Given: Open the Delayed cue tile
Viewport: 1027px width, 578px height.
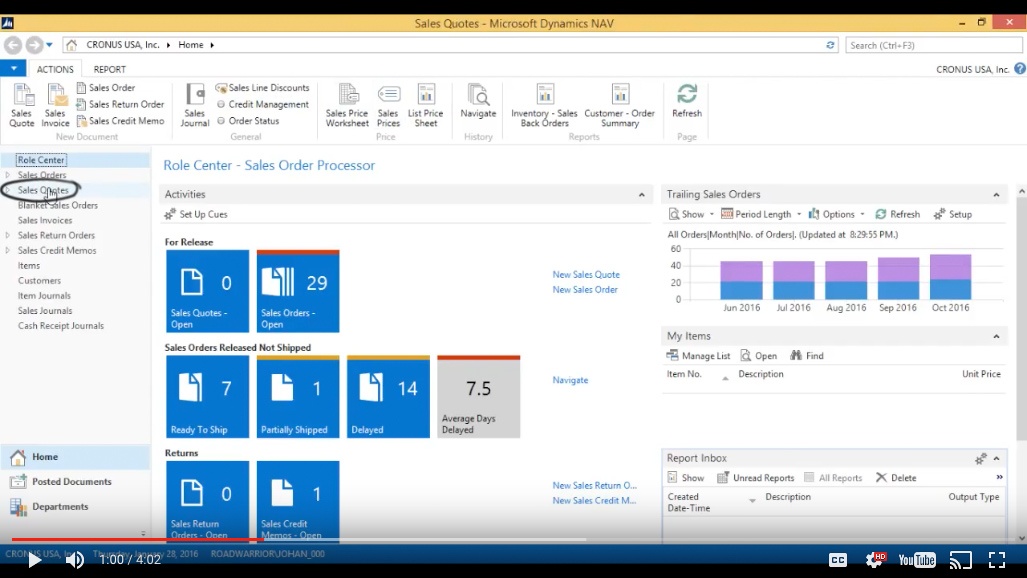Looking at the screenshot, I should (x=388, y=397).
